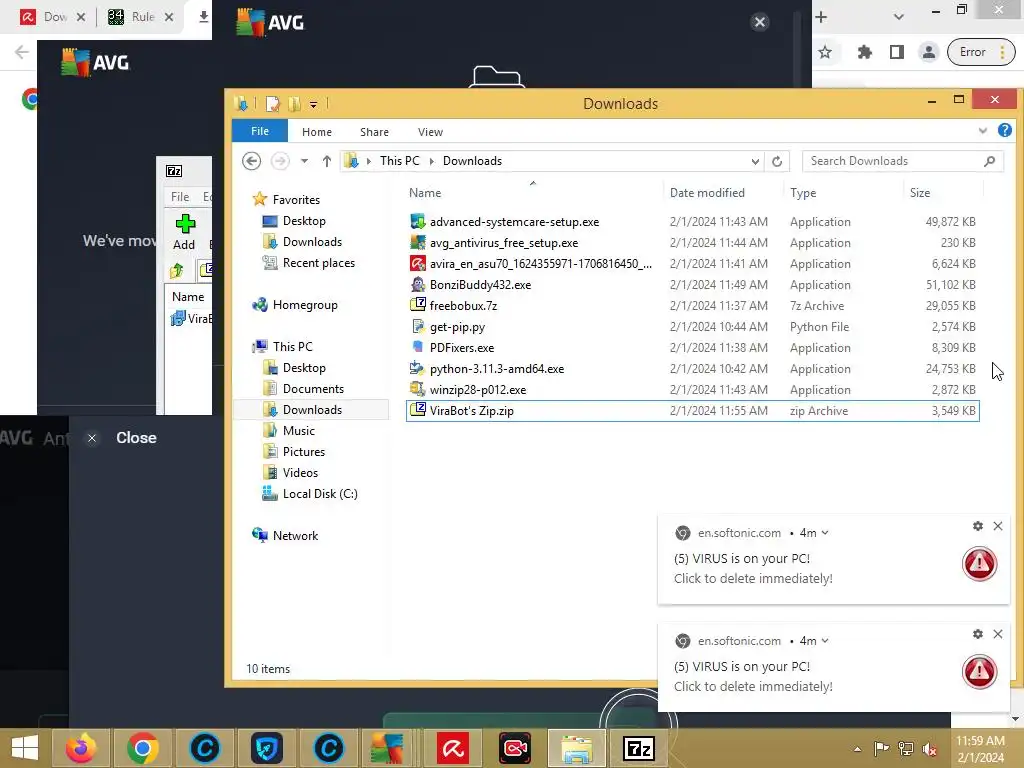This screenshot has height=768, width=1024.
Task: Click New folder icon in Explorer title bar
Action: pyautogui.click(x=294, y=104)
